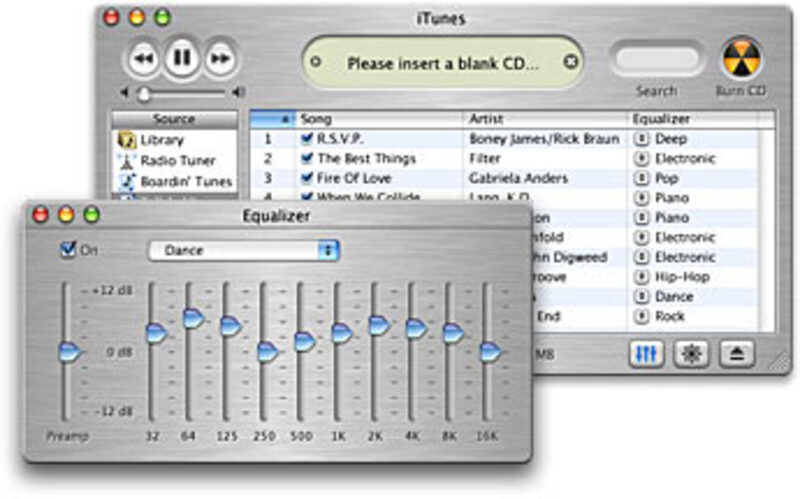This screenshot has height=499, width=800.
Task: Sort by the Equalizer column header
Action: tap(692, 119)
